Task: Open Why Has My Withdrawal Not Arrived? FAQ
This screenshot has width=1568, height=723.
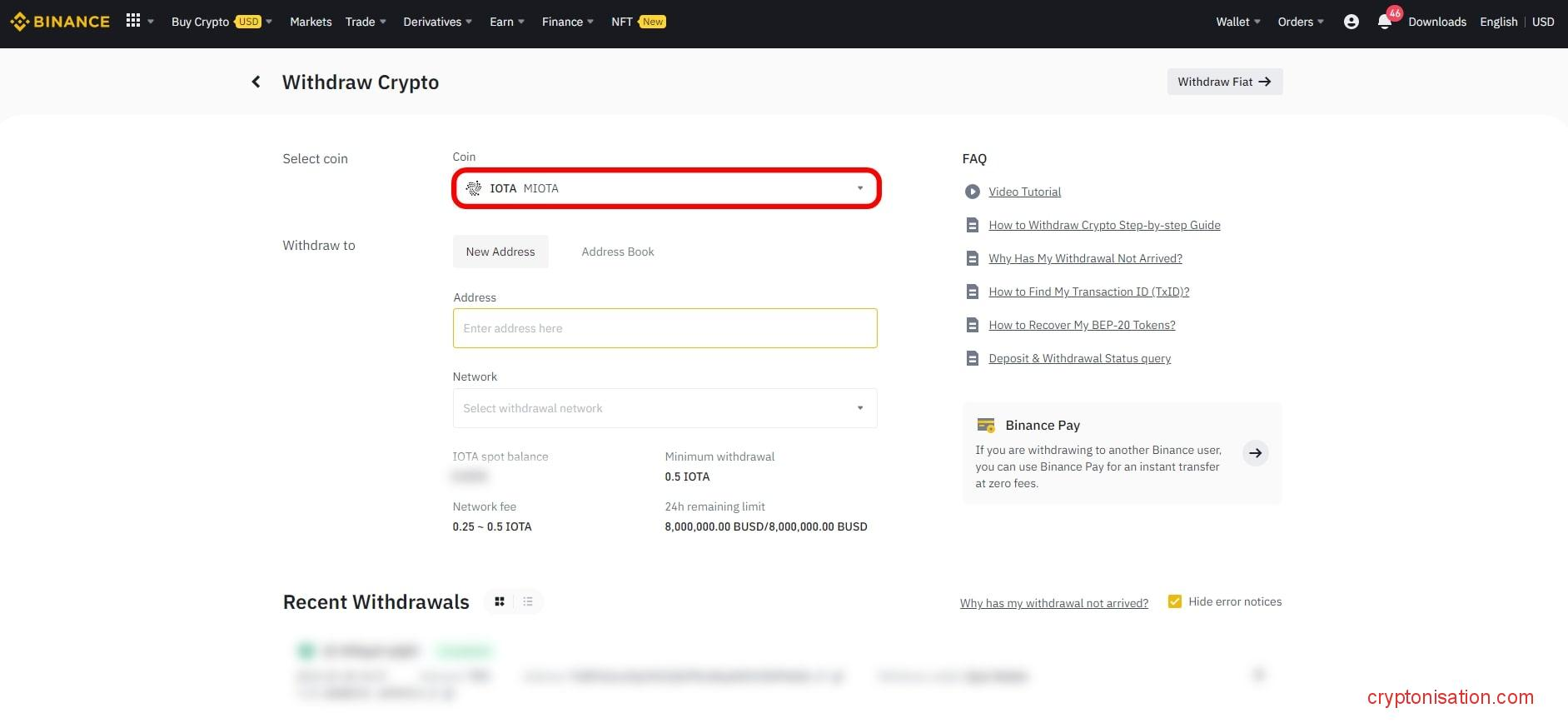Action: 1085,258
